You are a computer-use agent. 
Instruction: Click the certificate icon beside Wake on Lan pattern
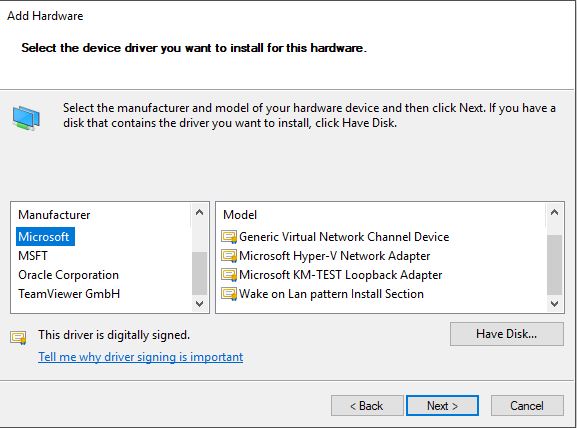pyautogui.click(x=229, y=294)
